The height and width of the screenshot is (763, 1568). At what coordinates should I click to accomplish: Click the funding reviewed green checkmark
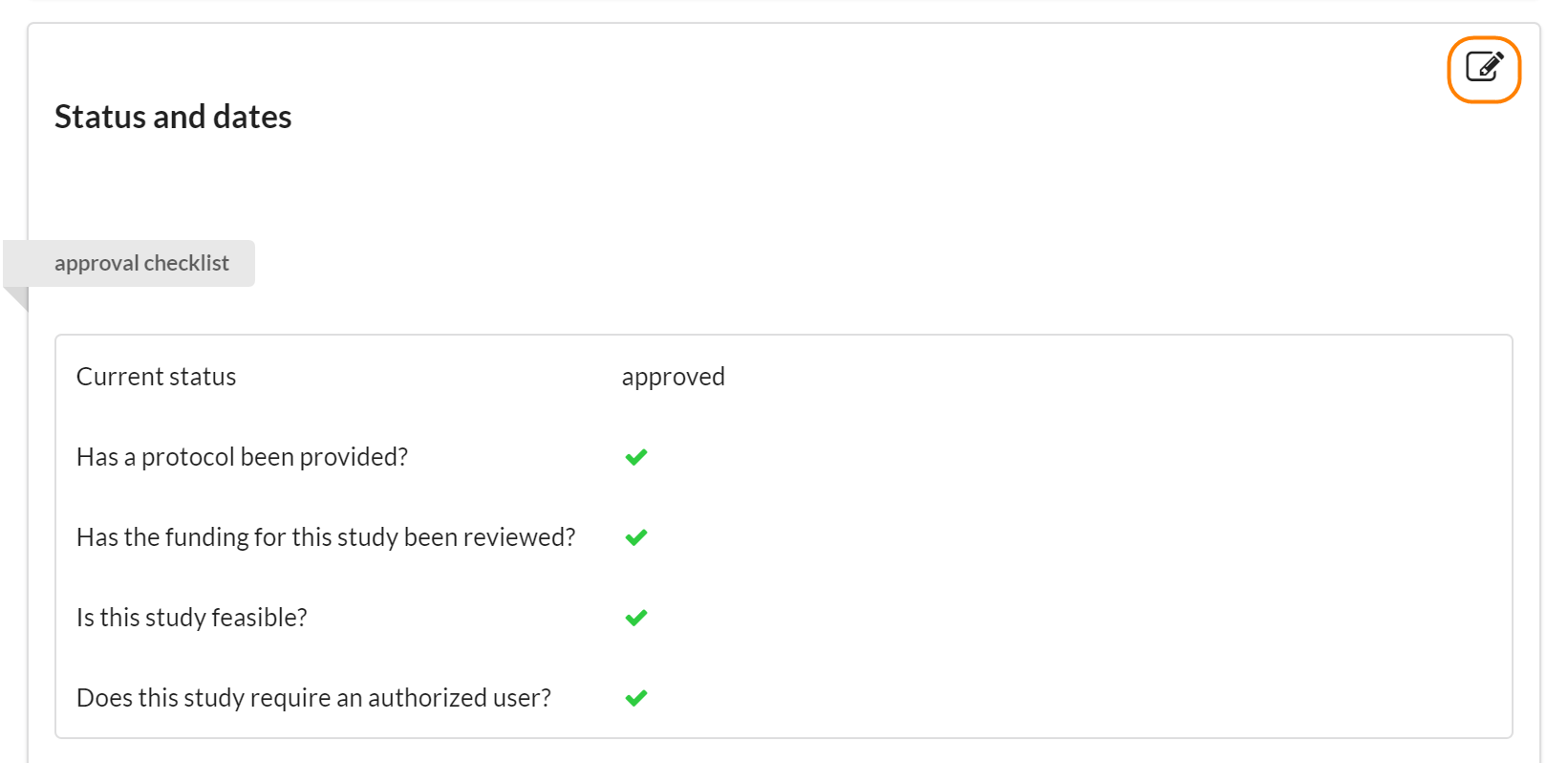(636, 537)
